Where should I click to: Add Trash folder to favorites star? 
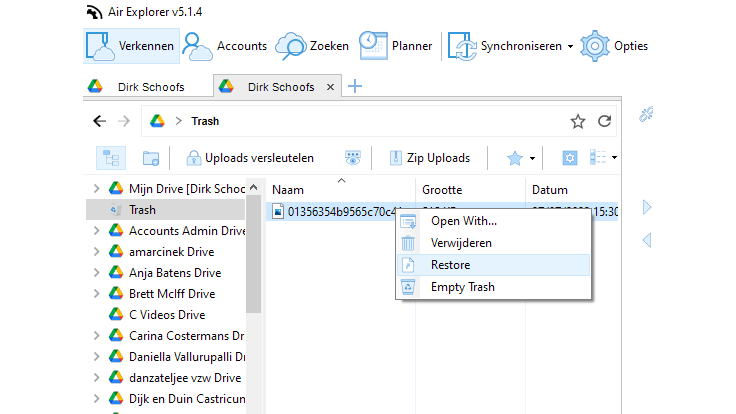point(577,122)
